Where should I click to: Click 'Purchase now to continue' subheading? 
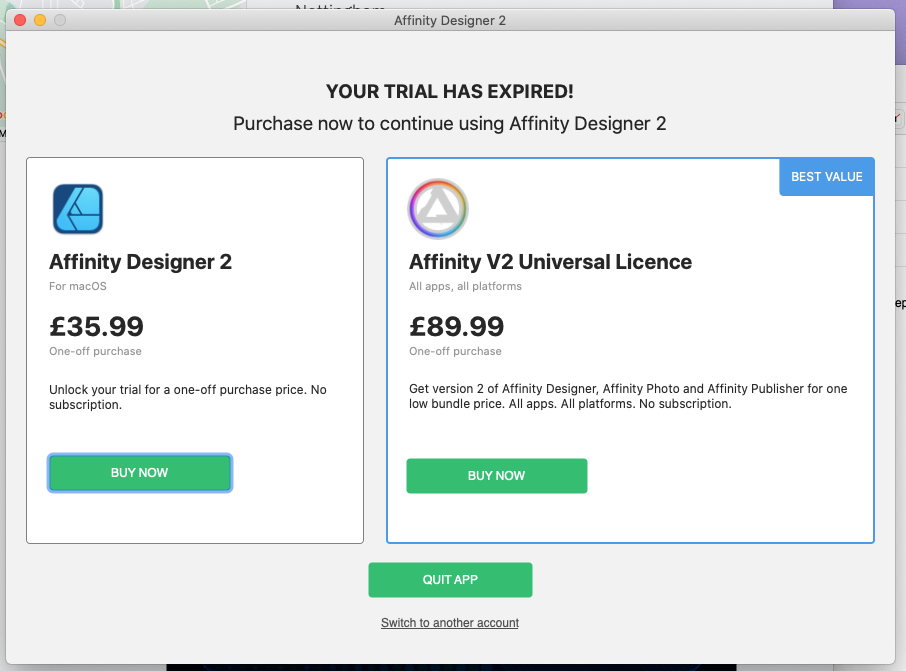click(450, 124)
